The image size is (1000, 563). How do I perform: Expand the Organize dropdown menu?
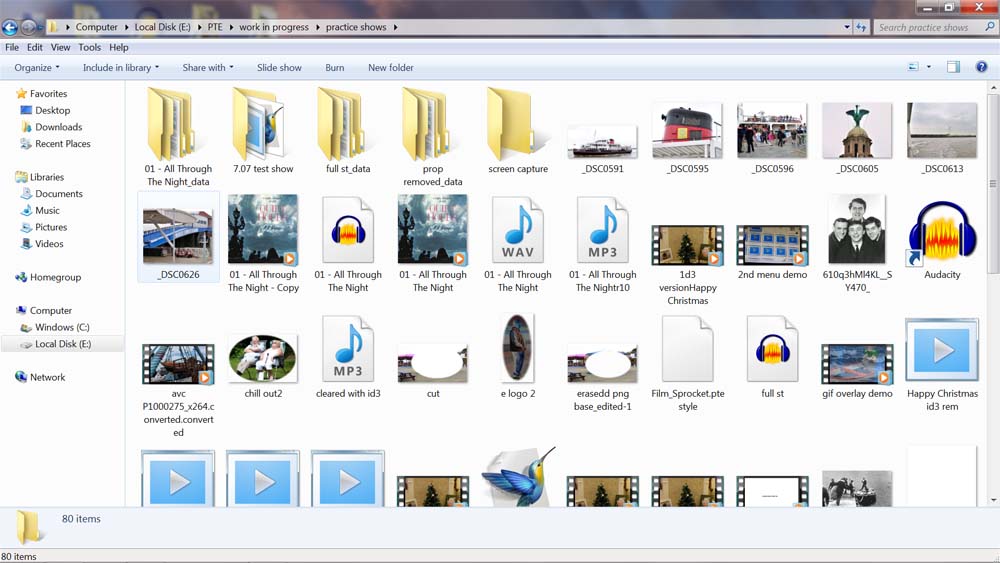coord(37,68)
